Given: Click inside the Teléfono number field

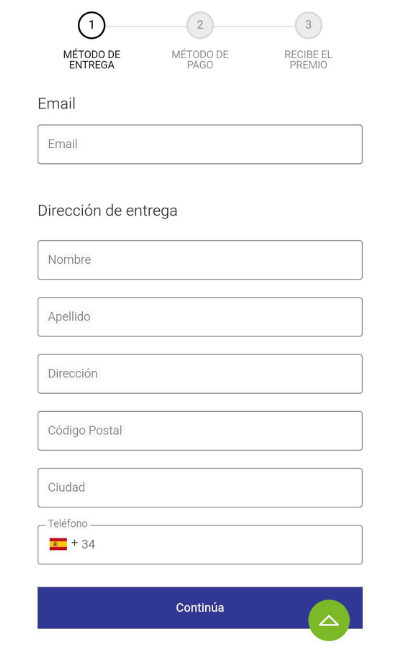Looking at the screenshot, I should [x=228, y=545].
